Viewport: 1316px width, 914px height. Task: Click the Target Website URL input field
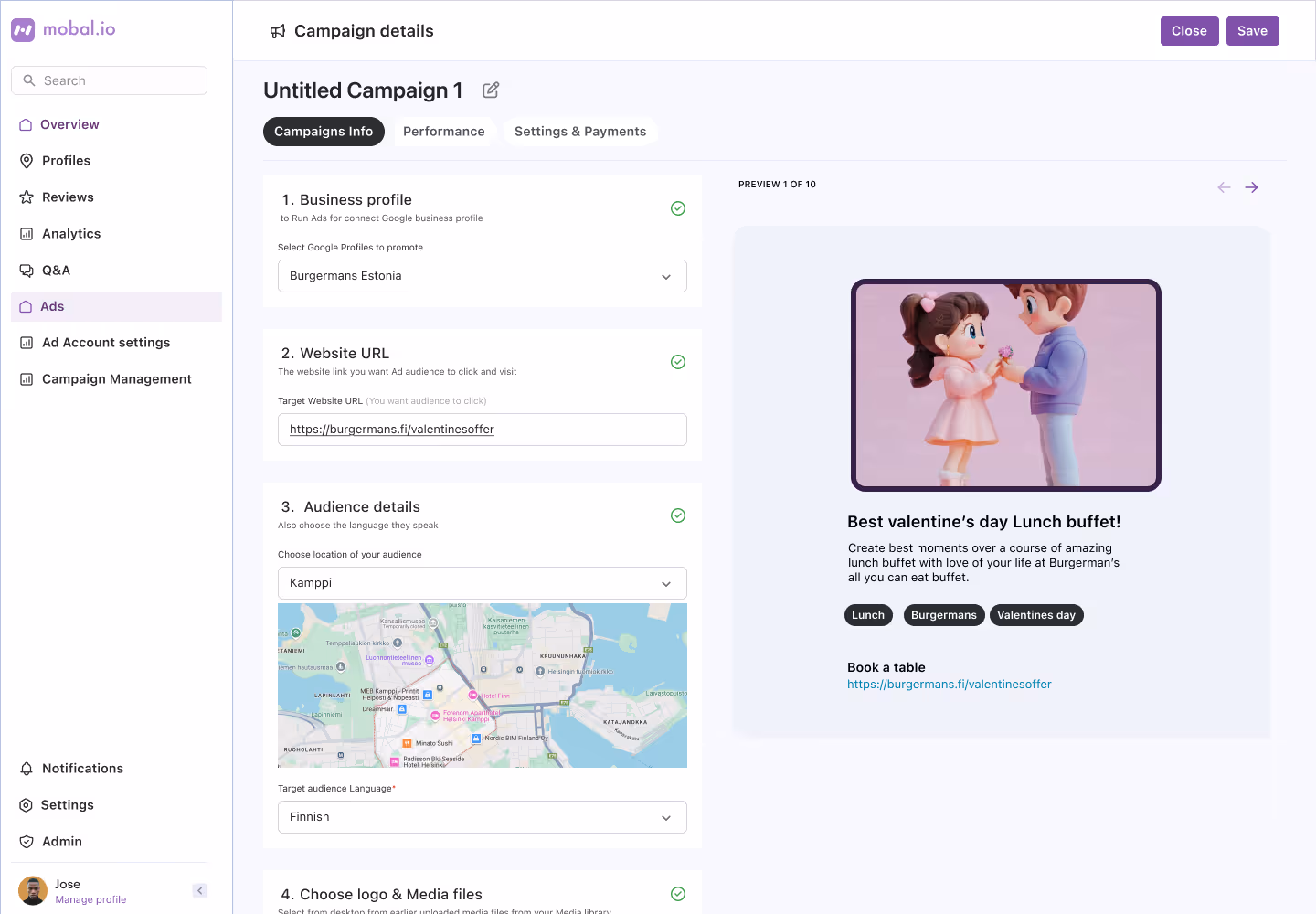483,430
